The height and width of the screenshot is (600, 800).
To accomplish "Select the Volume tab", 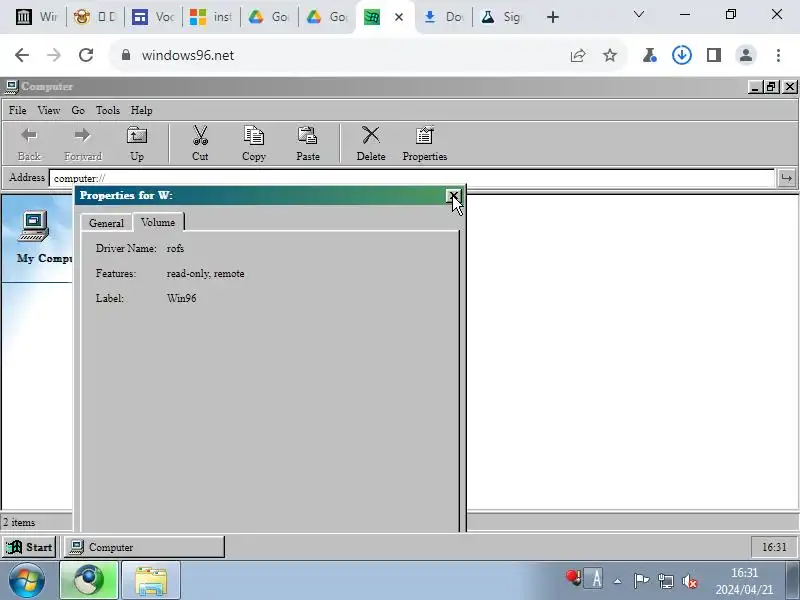I will (x=158, y=222).
